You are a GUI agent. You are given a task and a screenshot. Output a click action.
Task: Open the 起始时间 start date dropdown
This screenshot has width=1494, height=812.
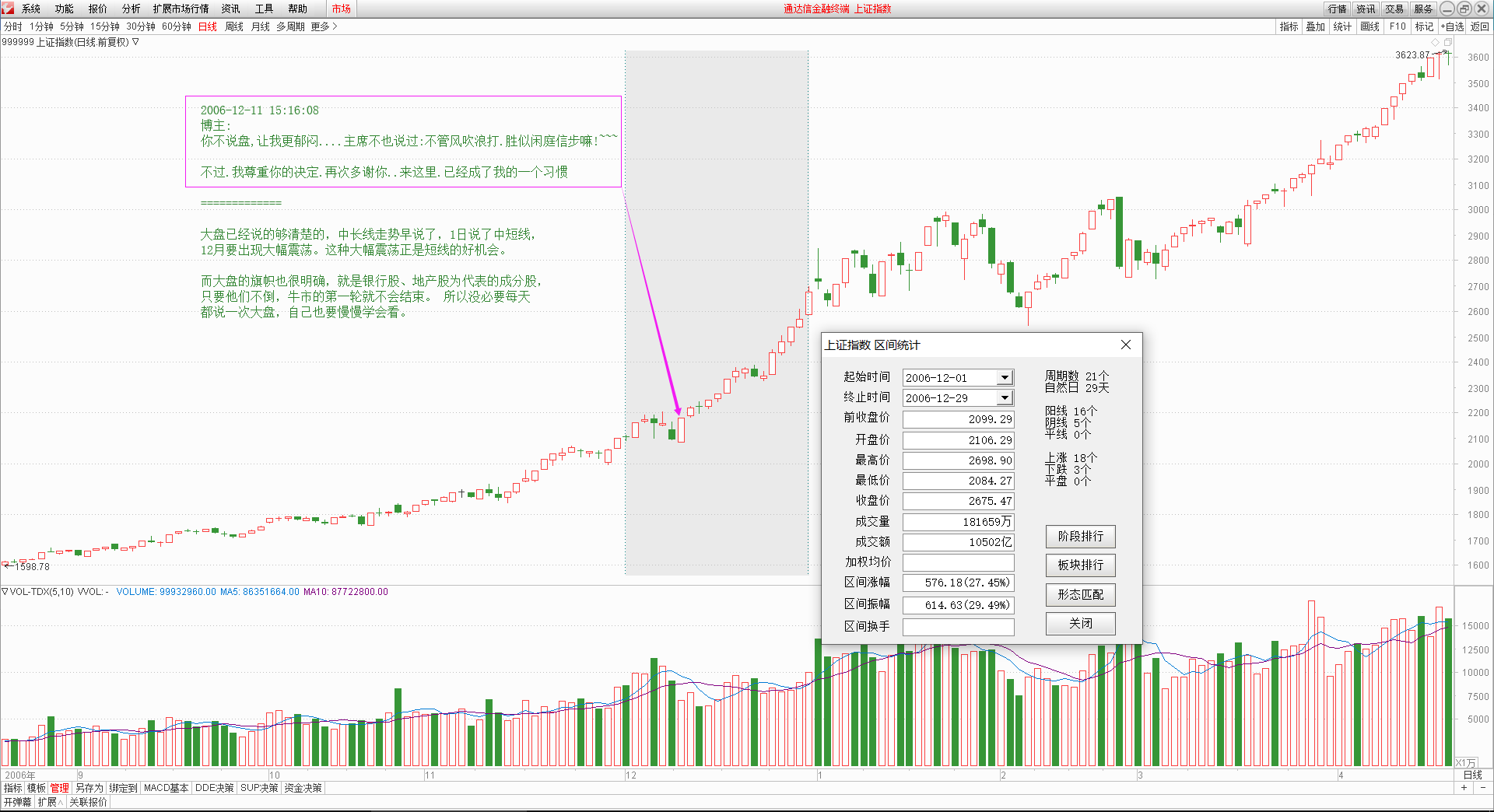pos(1006,377)
